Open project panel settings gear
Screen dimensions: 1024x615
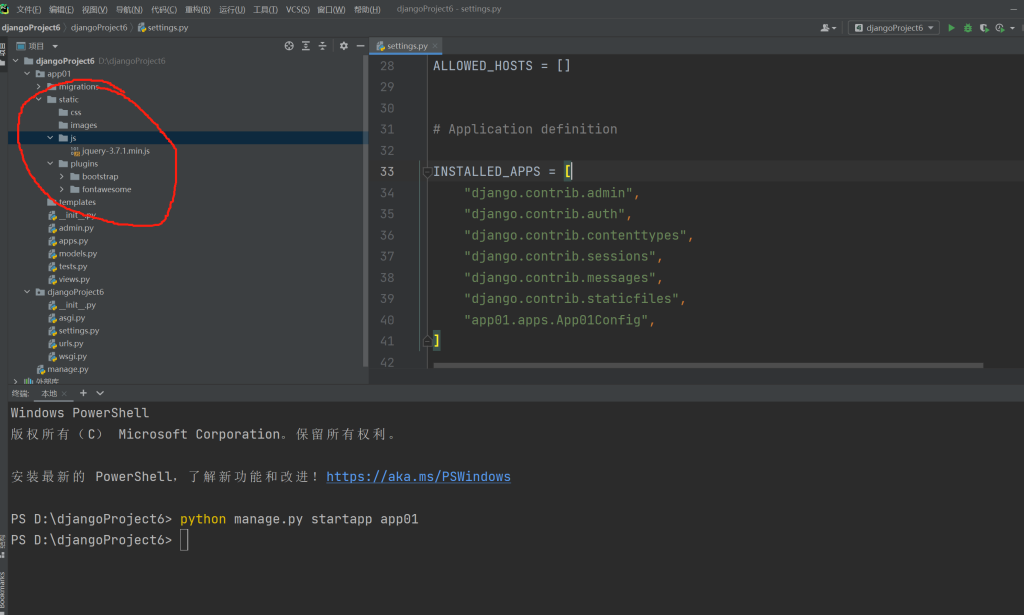(x=344, y=46)
